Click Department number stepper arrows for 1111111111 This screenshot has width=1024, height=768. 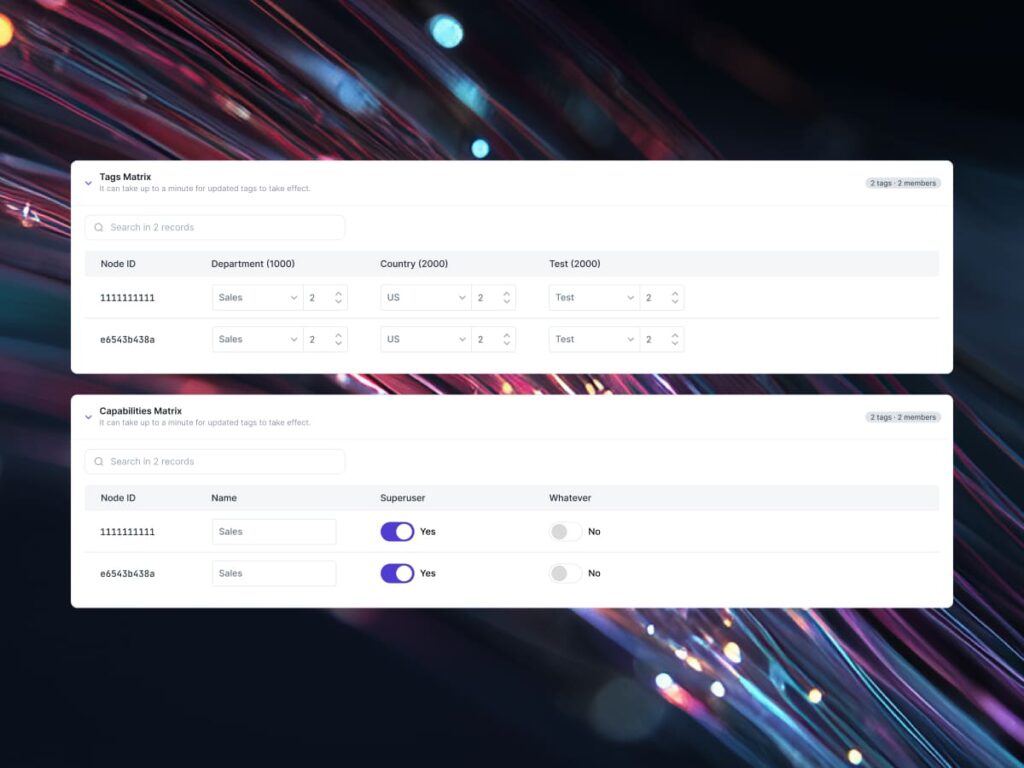click(338, 298)
